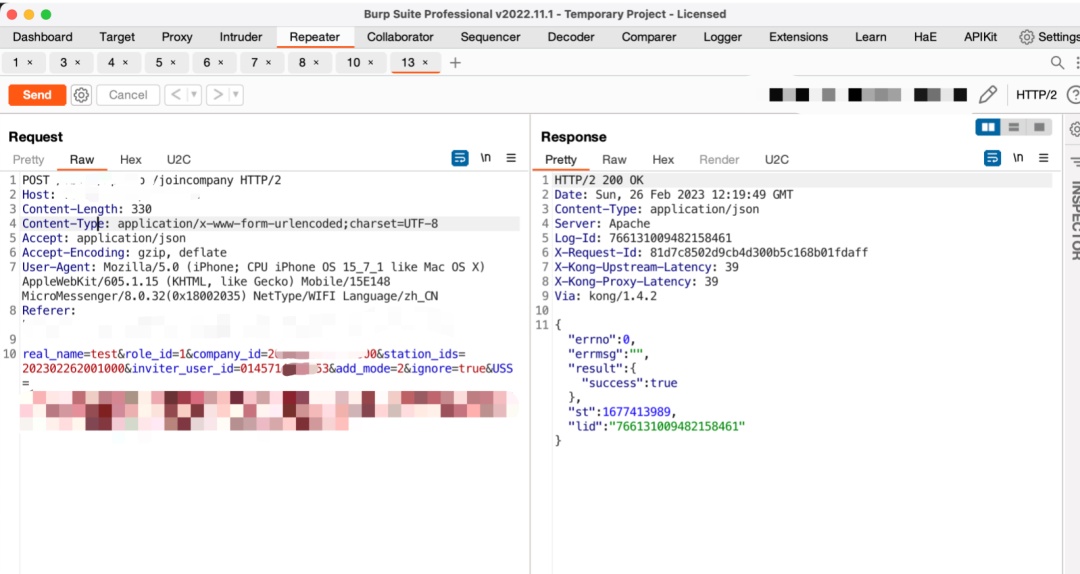Close Repeater tab 4
The width and height of the screenshot is (1080, 574).
click(125, 63)
